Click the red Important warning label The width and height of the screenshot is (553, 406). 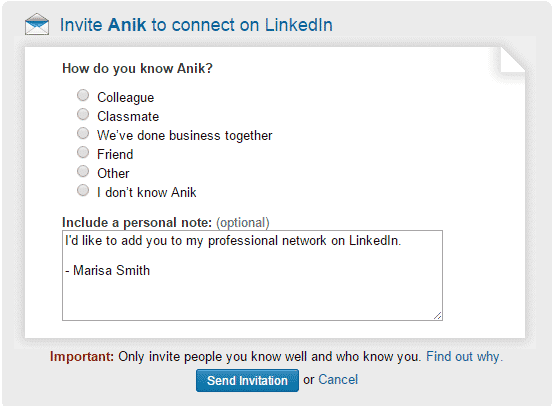coord(82,356)
